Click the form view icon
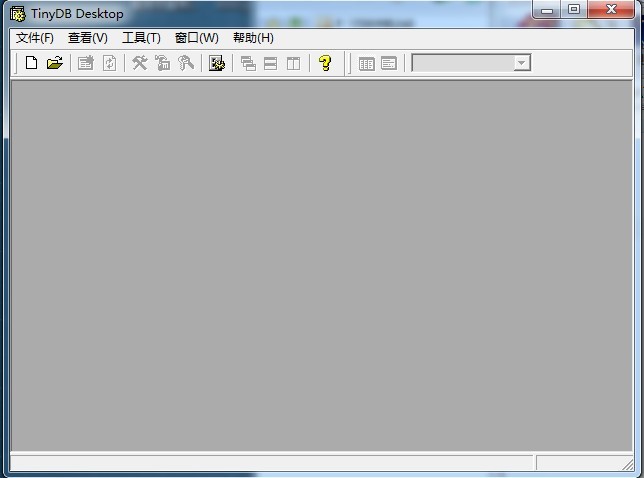This screenshot has height=478, width=644. 389,63
